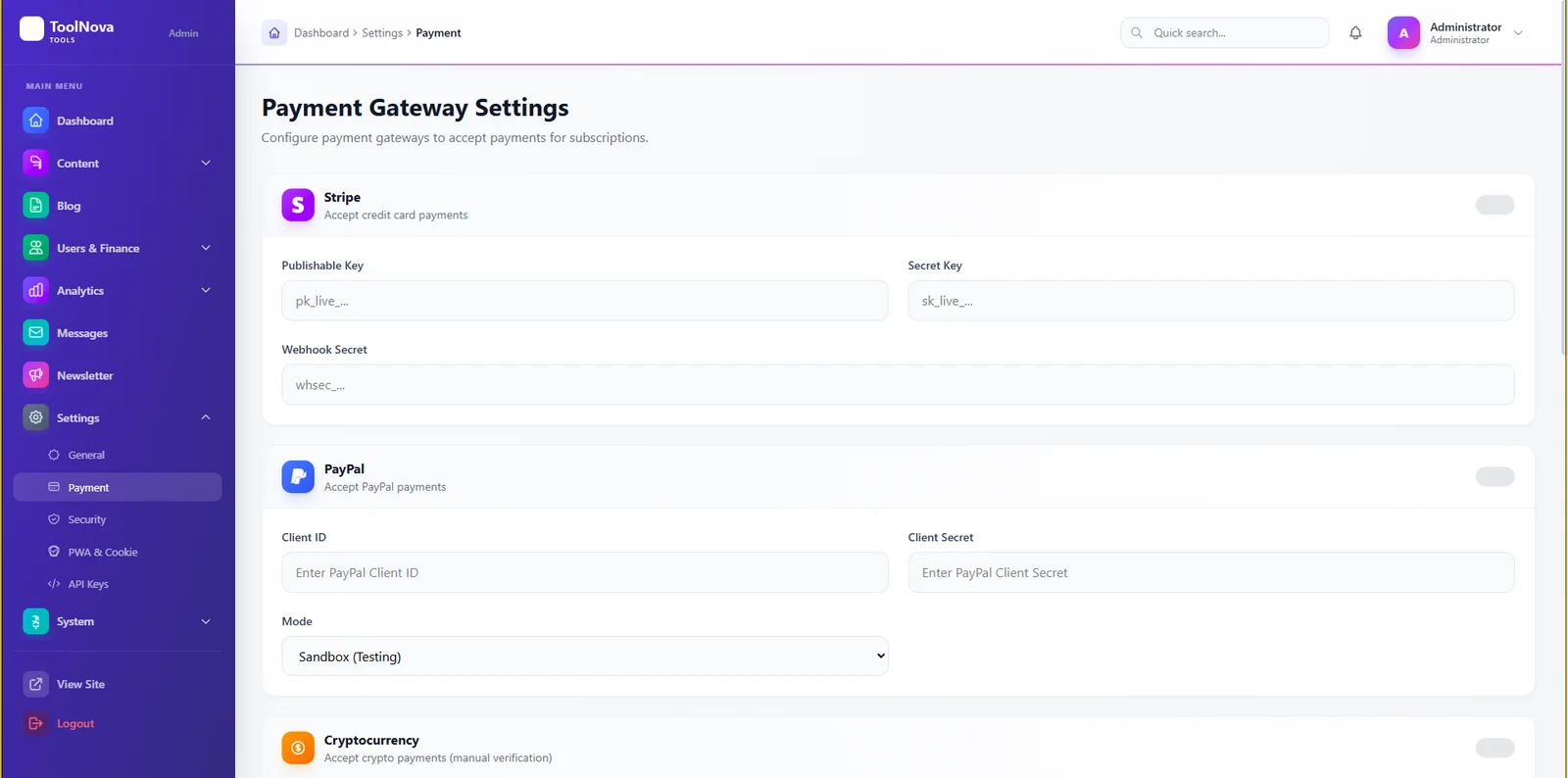Click the breadcrumb home icon
The image size is (1568, 778).
[274, 32]
